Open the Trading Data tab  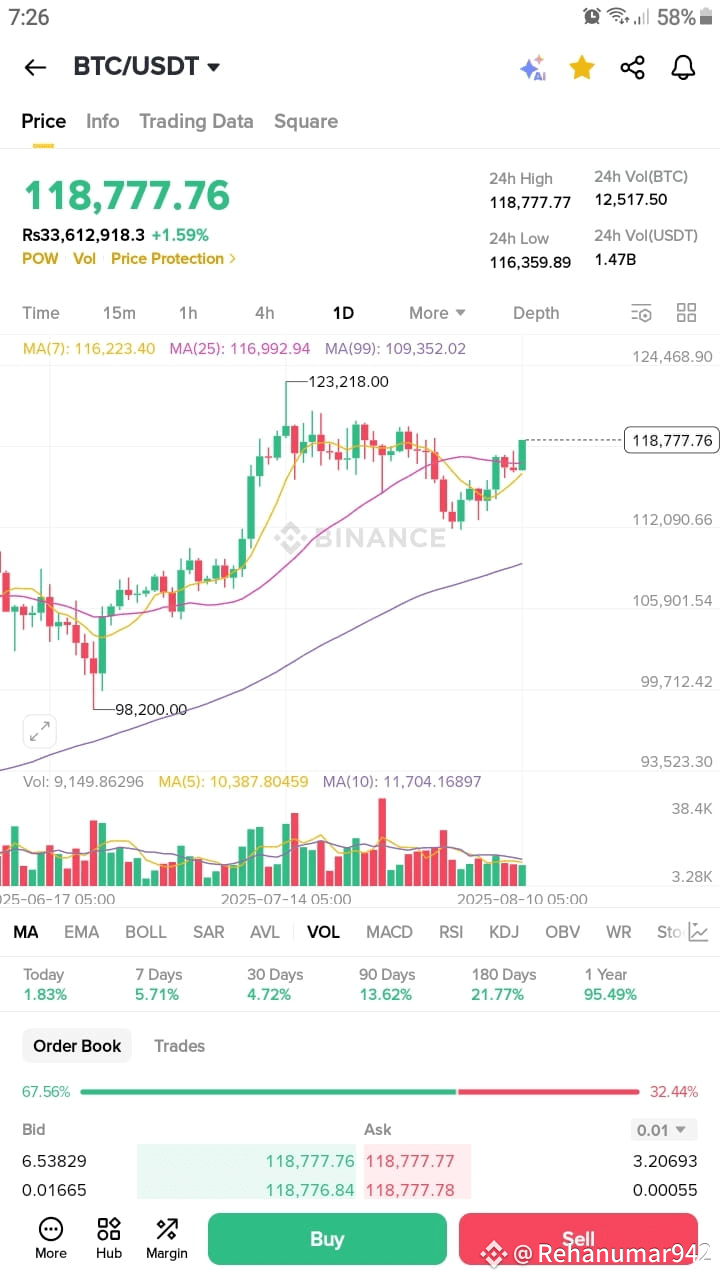tap(196, 121)
